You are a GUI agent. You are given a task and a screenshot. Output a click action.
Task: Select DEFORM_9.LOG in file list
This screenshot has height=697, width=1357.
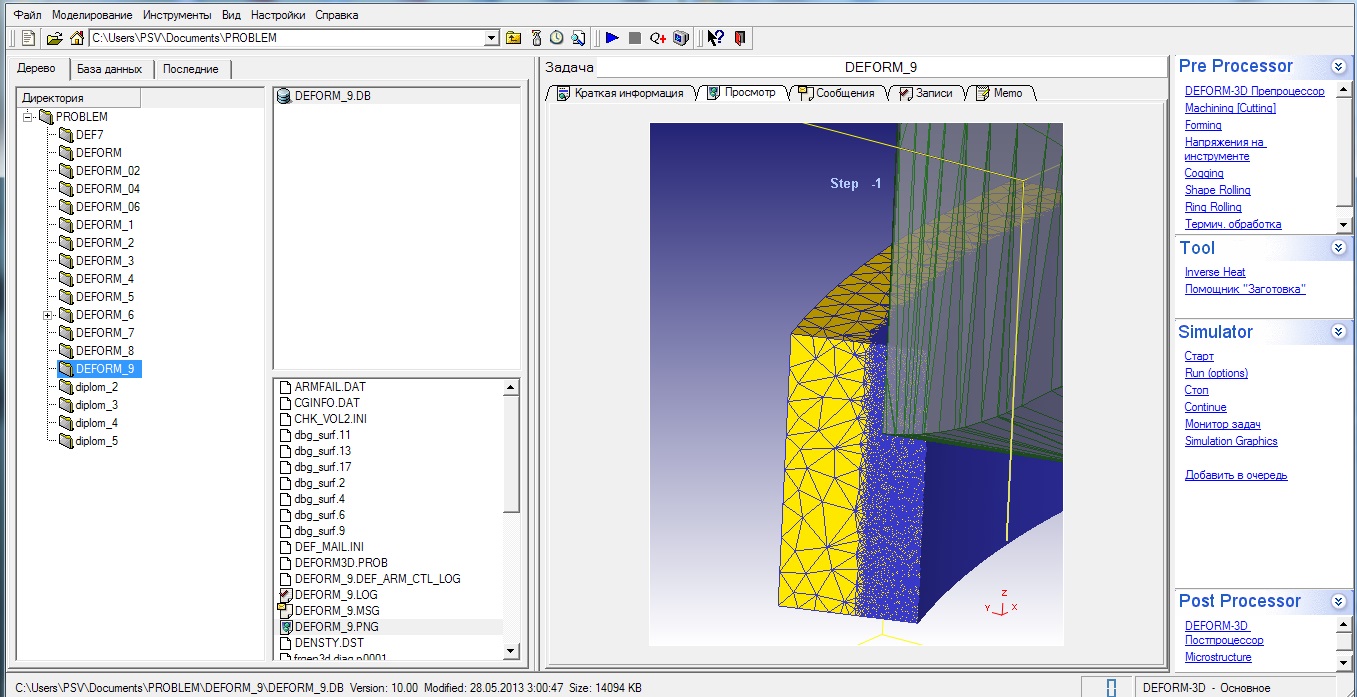(336, 595)
